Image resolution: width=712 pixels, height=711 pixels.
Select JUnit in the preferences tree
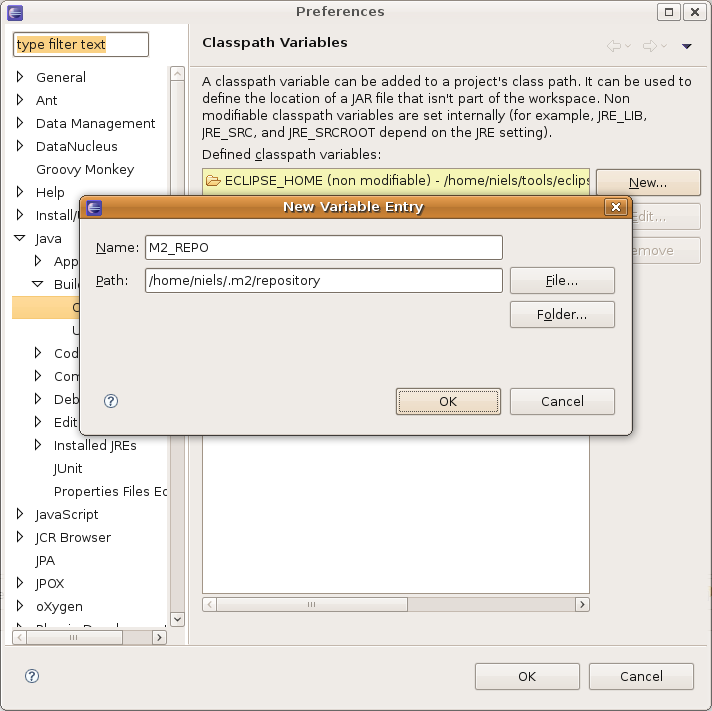pyautogui.click(x=68, y=468)
